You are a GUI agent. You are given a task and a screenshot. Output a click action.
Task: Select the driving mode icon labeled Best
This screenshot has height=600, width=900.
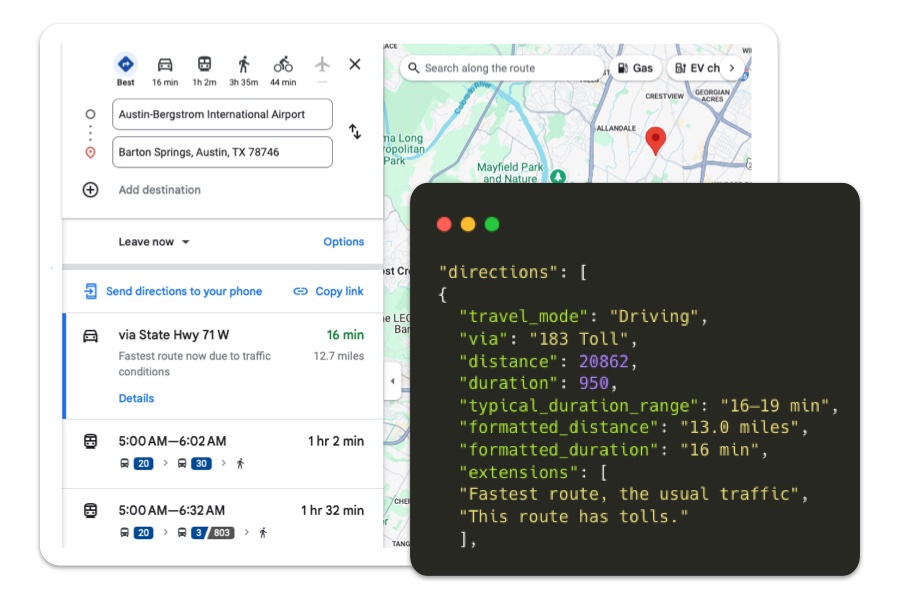point(124,64)
